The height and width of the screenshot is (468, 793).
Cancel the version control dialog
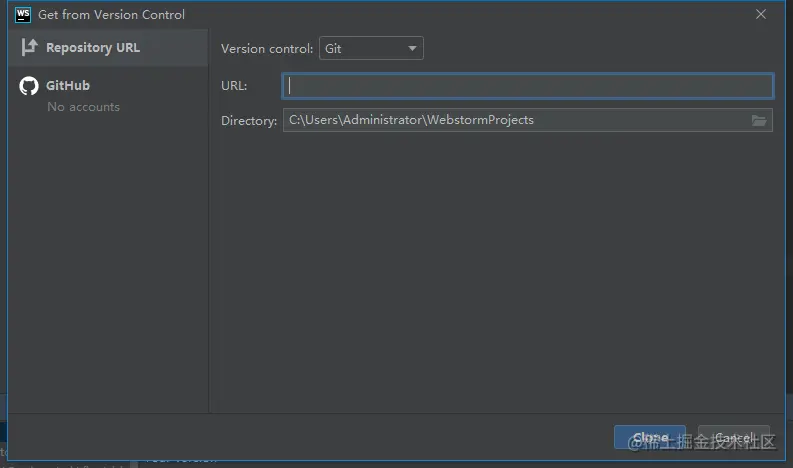733,437
